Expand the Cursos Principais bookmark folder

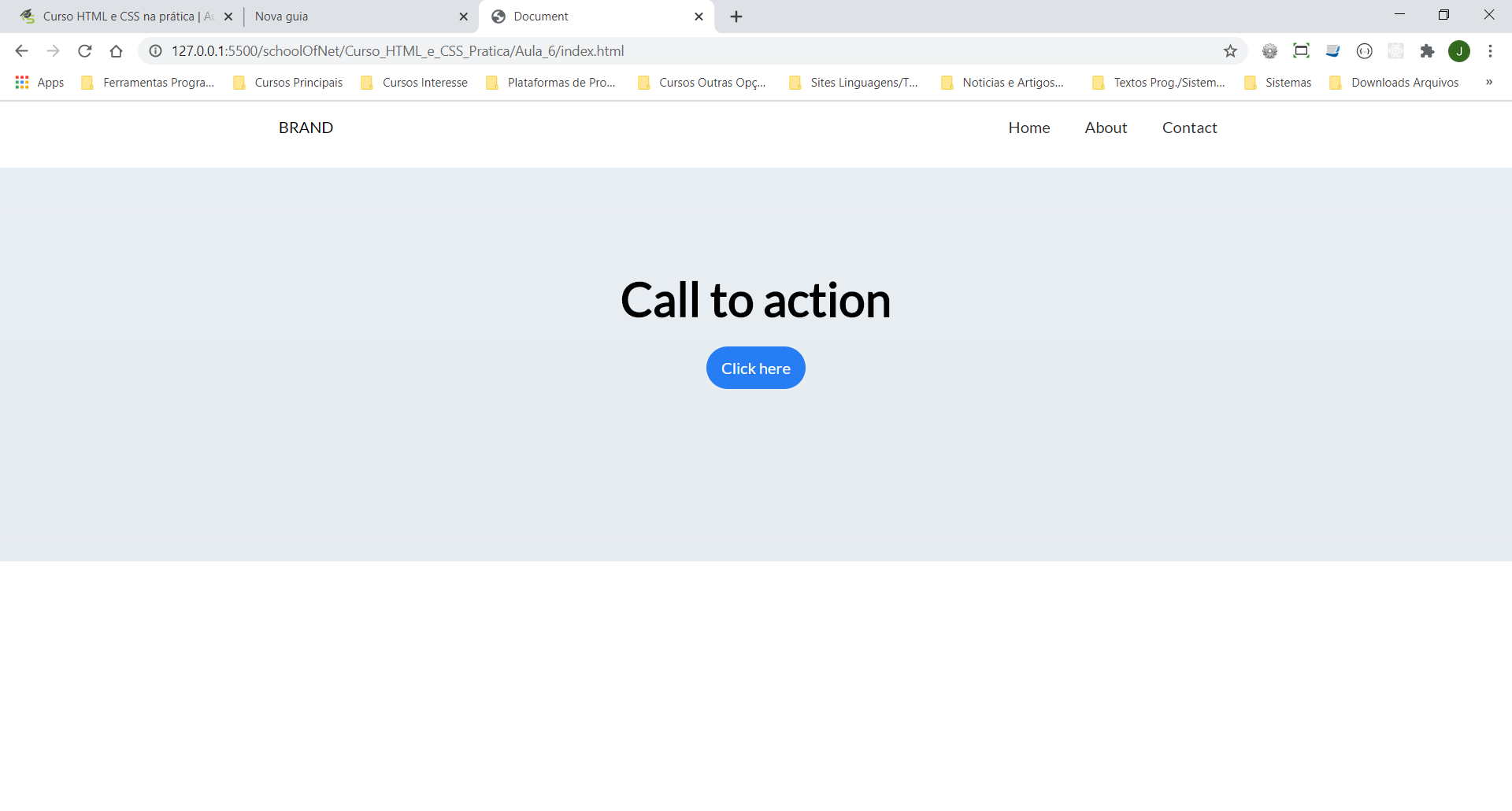pyautogui.click(x=288, y=83)
